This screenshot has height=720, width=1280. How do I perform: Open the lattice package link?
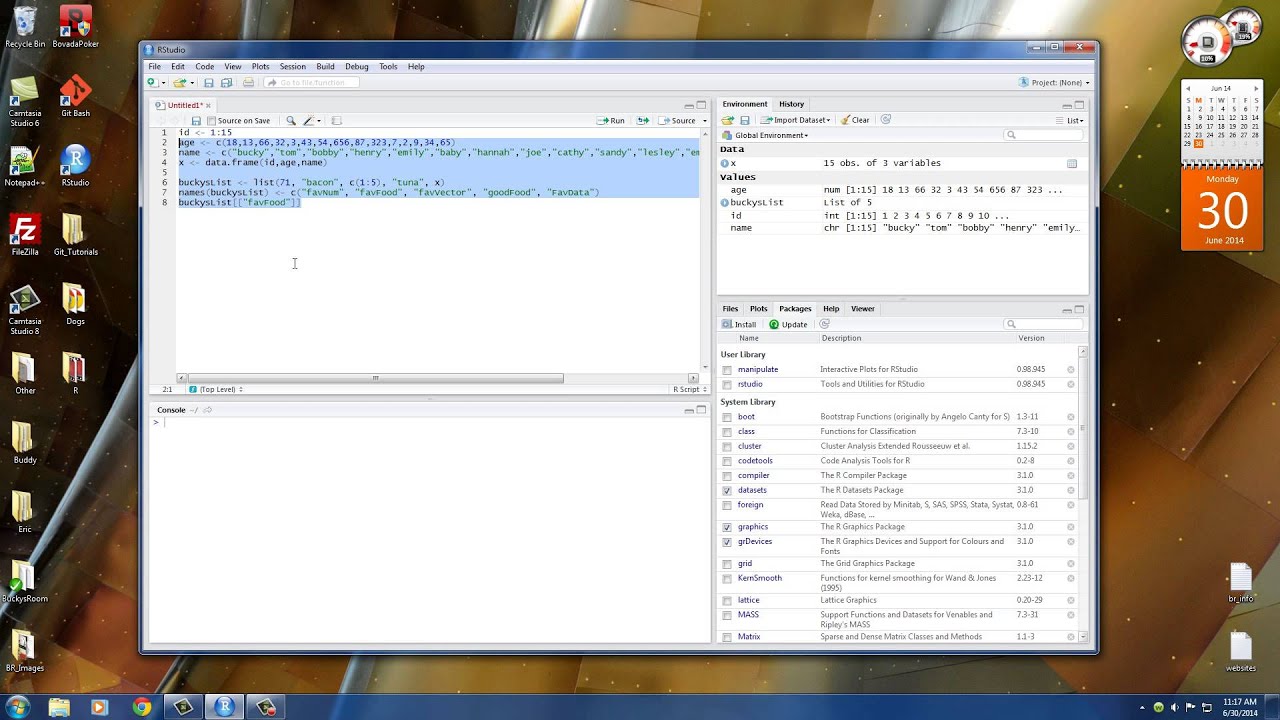749,600
